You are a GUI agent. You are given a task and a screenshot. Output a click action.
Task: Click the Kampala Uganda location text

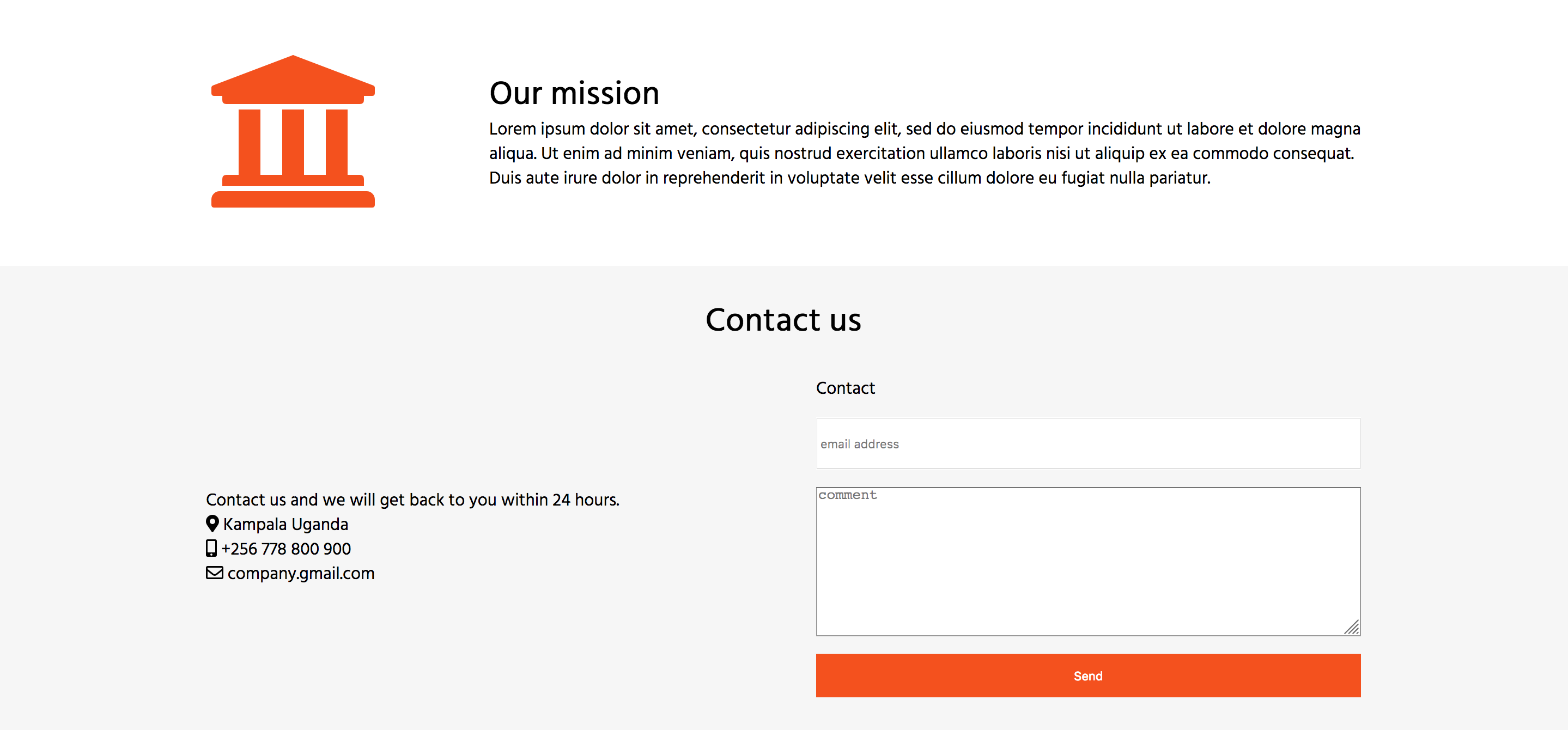(x=286, y=524)
